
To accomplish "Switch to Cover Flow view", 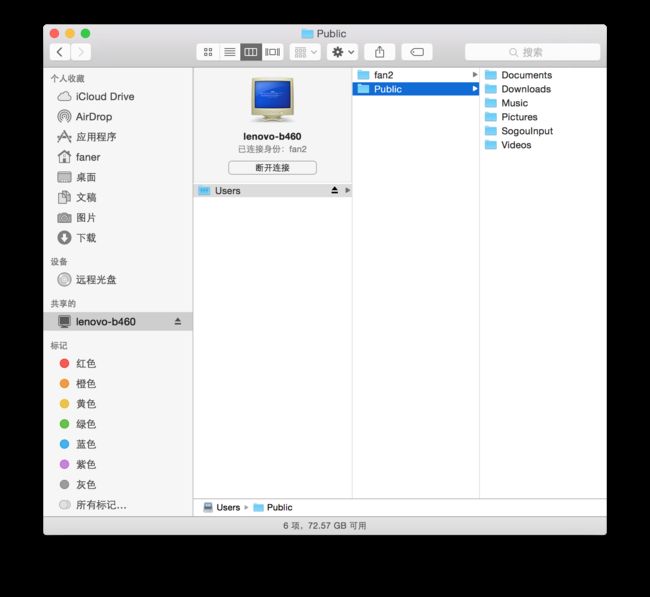I will click(x=273, y=52).
